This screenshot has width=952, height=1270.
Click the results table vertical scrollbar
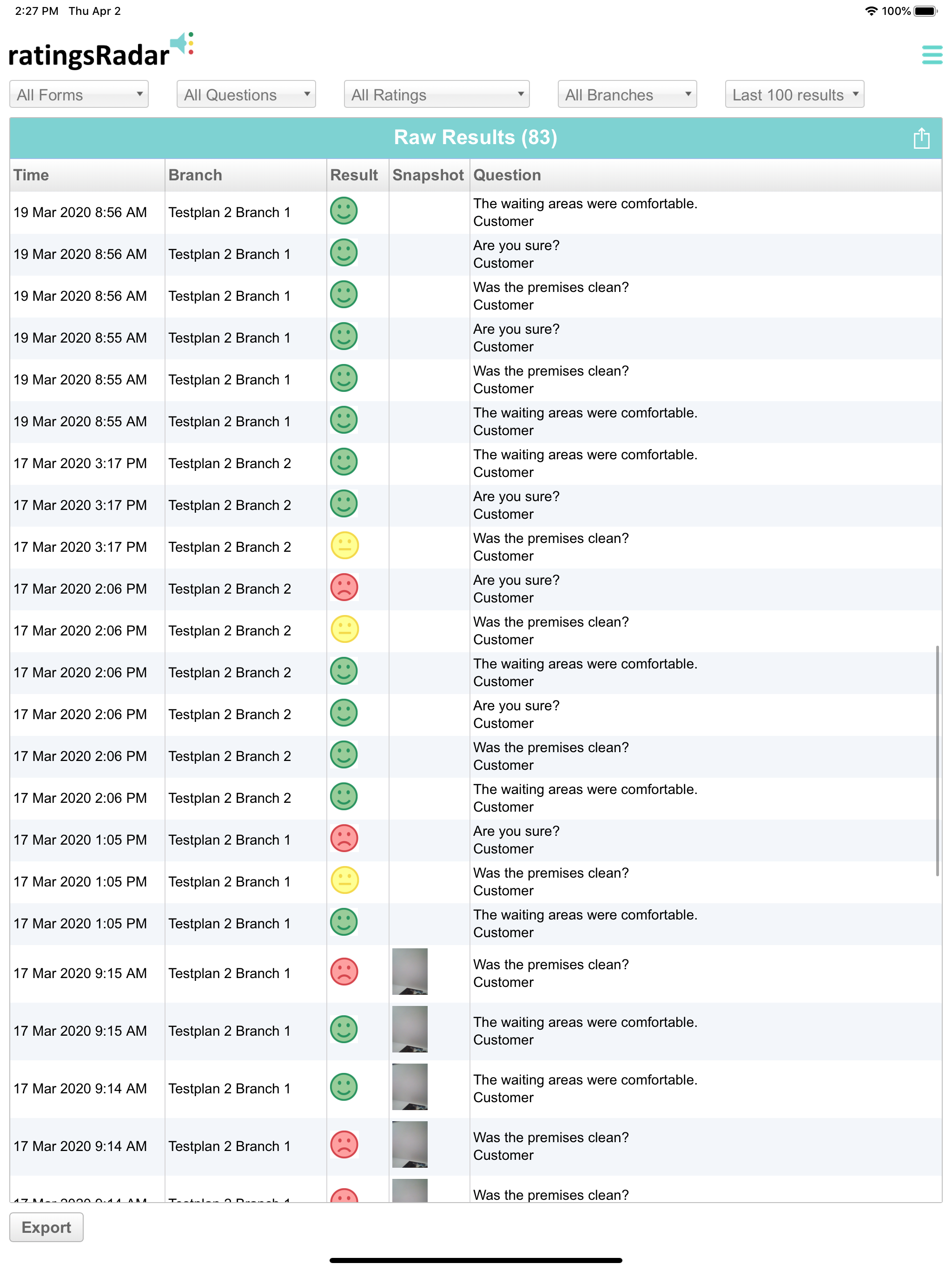pyautogui.click(x=937, y=761)
